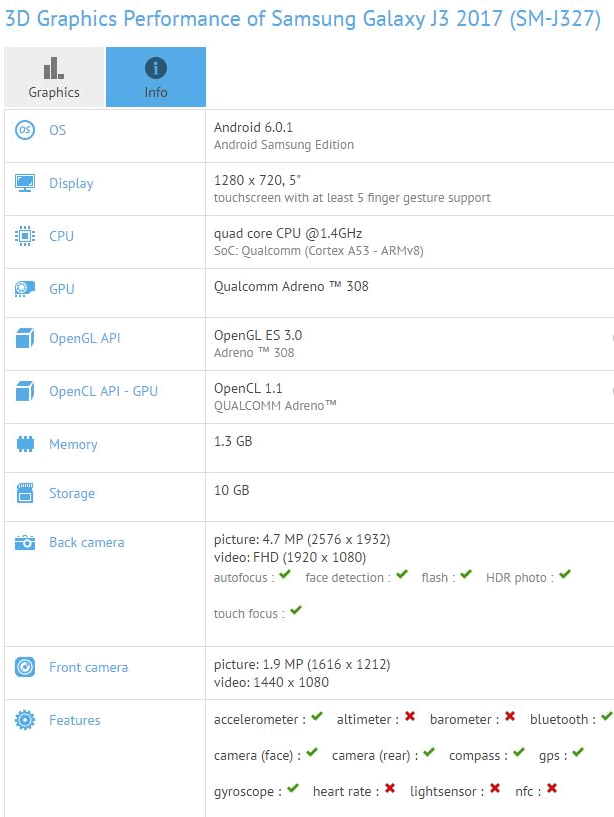This screenshot has width=614, height=817.
Task: Click the Graphics bar chart icon
Action: coord(54,68)
